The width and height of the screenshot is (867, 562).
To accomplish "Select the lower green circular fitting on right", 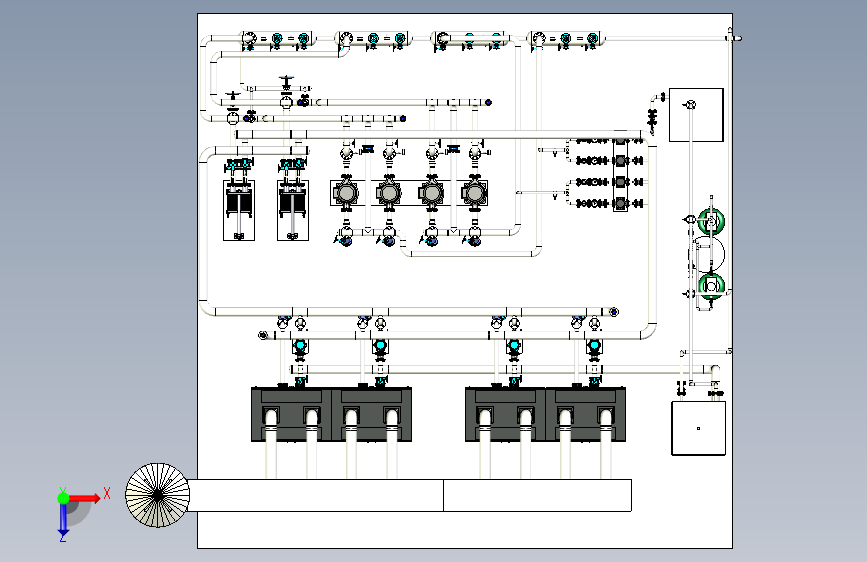I will pos(711,286).
